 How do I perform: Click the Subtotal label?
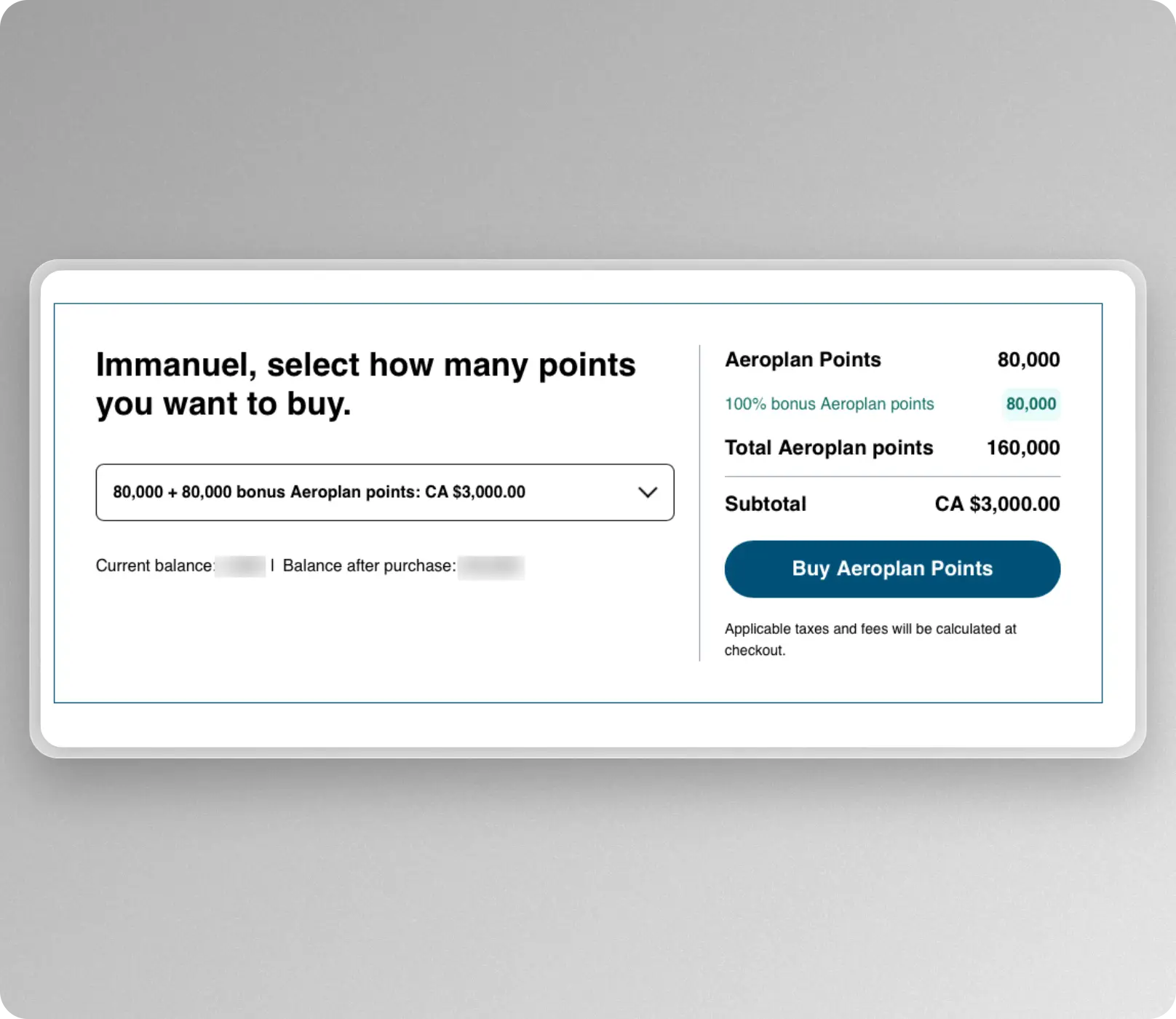point(765,504)
